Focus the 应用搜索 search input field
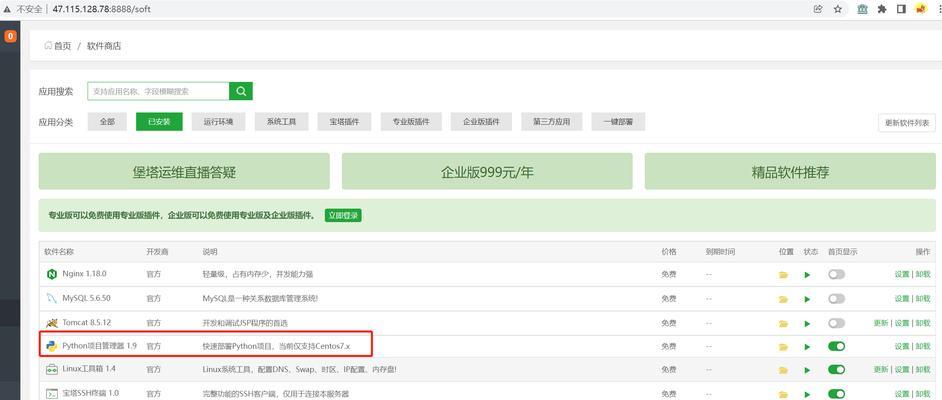 (158, 91)
